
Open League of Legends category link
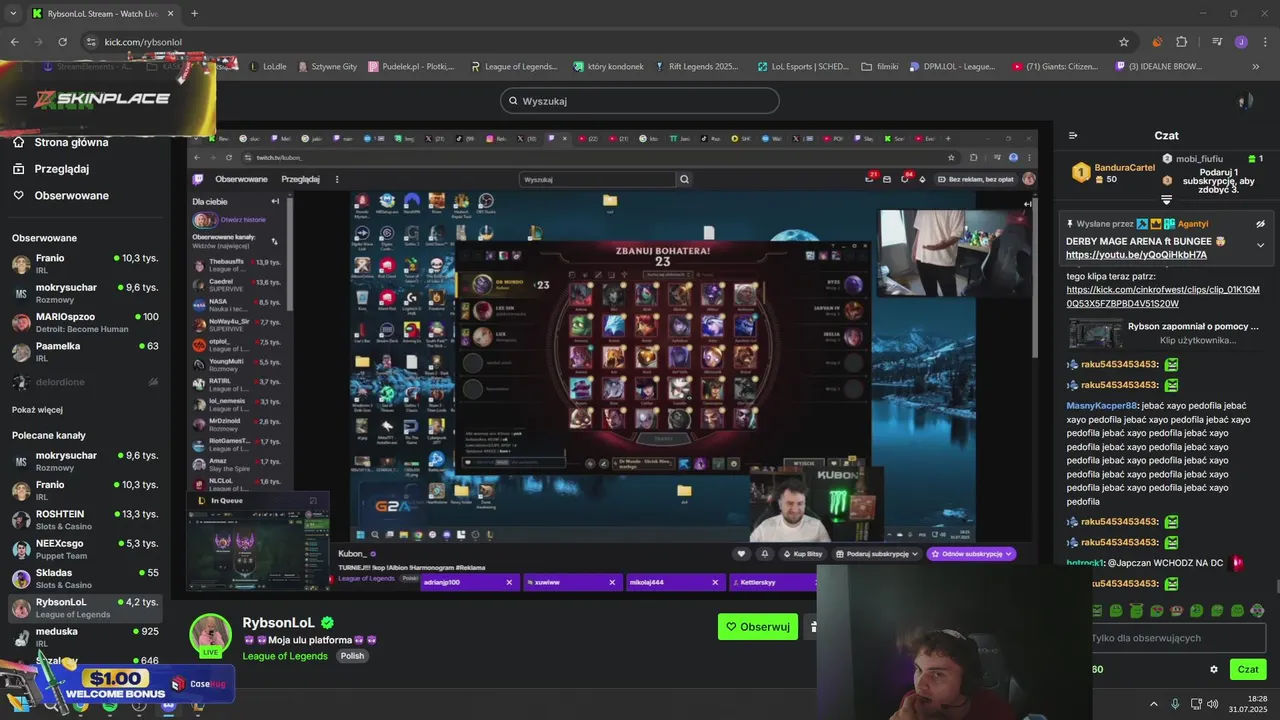click(x=285, y=656)
